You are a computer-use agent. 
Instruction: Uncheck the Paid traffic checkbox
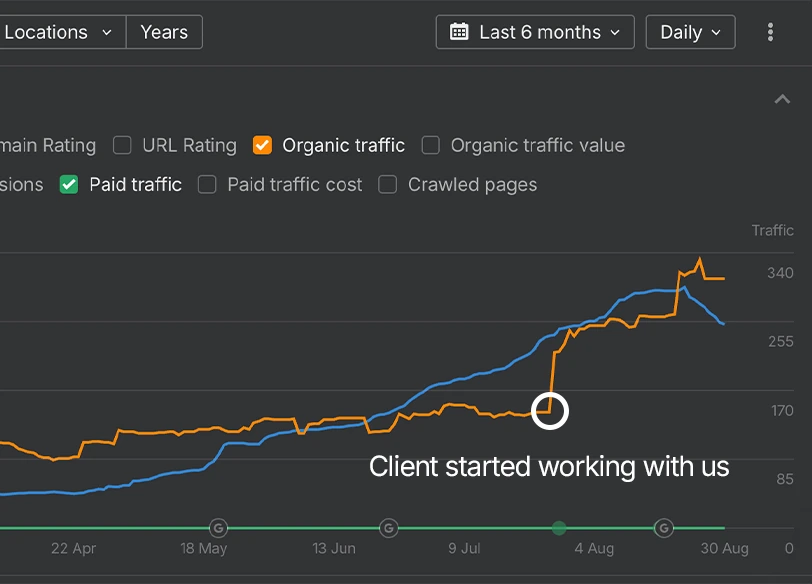pos(69,184)
